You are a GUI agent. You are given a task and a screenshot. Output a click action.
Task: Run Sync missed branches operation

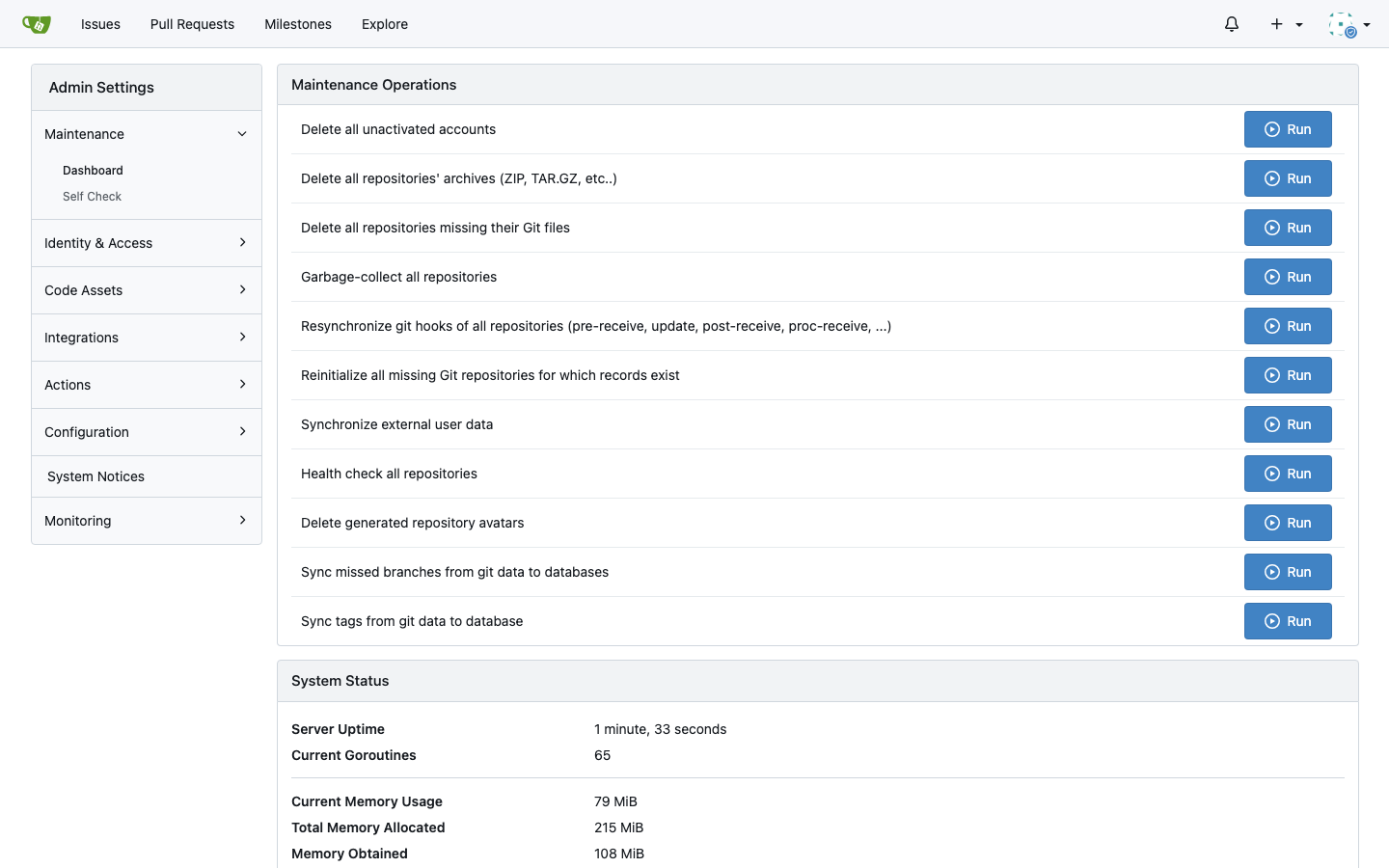tap(1288, 572)
